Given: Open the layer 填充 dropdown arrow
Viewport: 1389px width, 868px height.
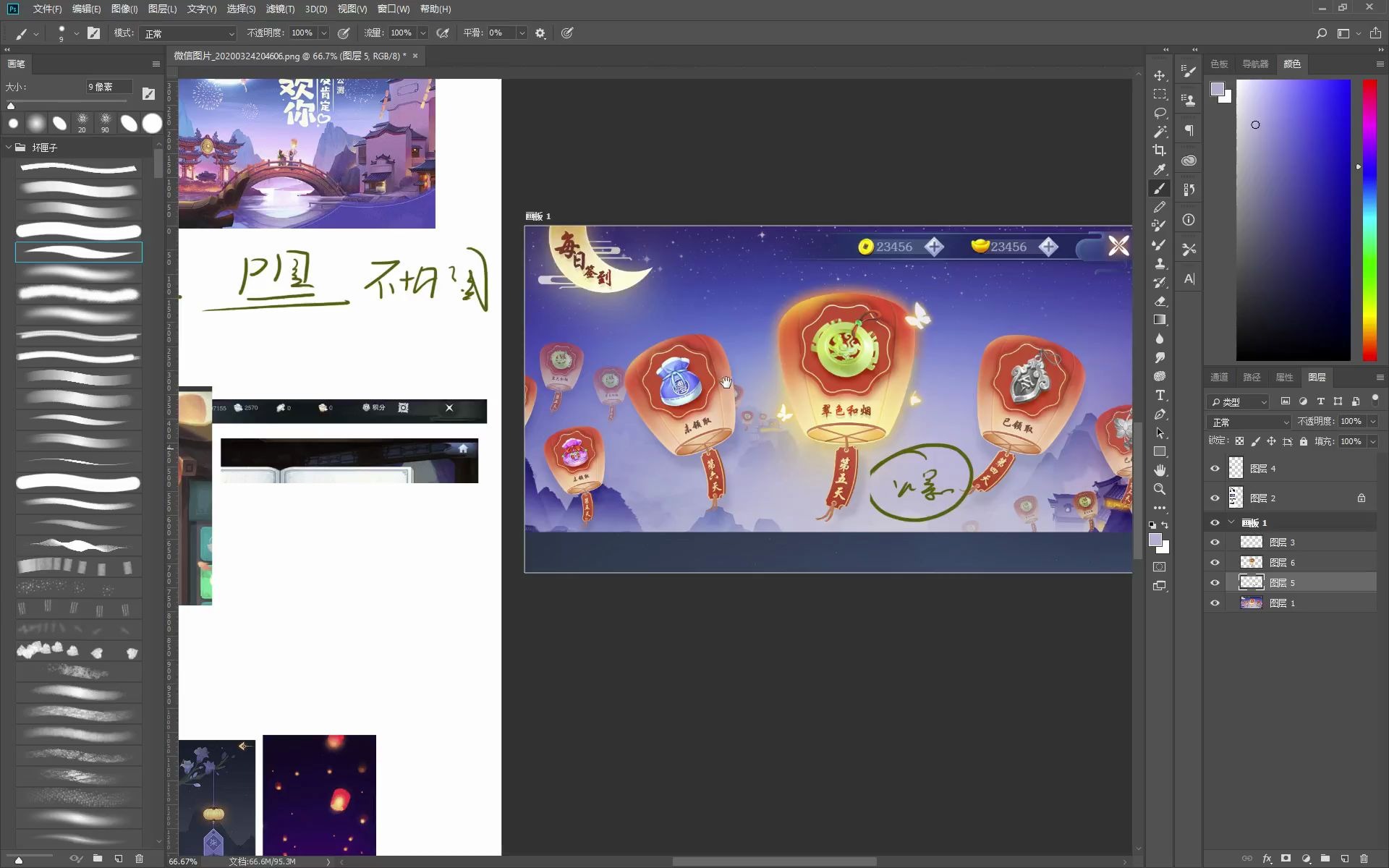Looking at the screenshot, I should click(x=1372, y=441).
